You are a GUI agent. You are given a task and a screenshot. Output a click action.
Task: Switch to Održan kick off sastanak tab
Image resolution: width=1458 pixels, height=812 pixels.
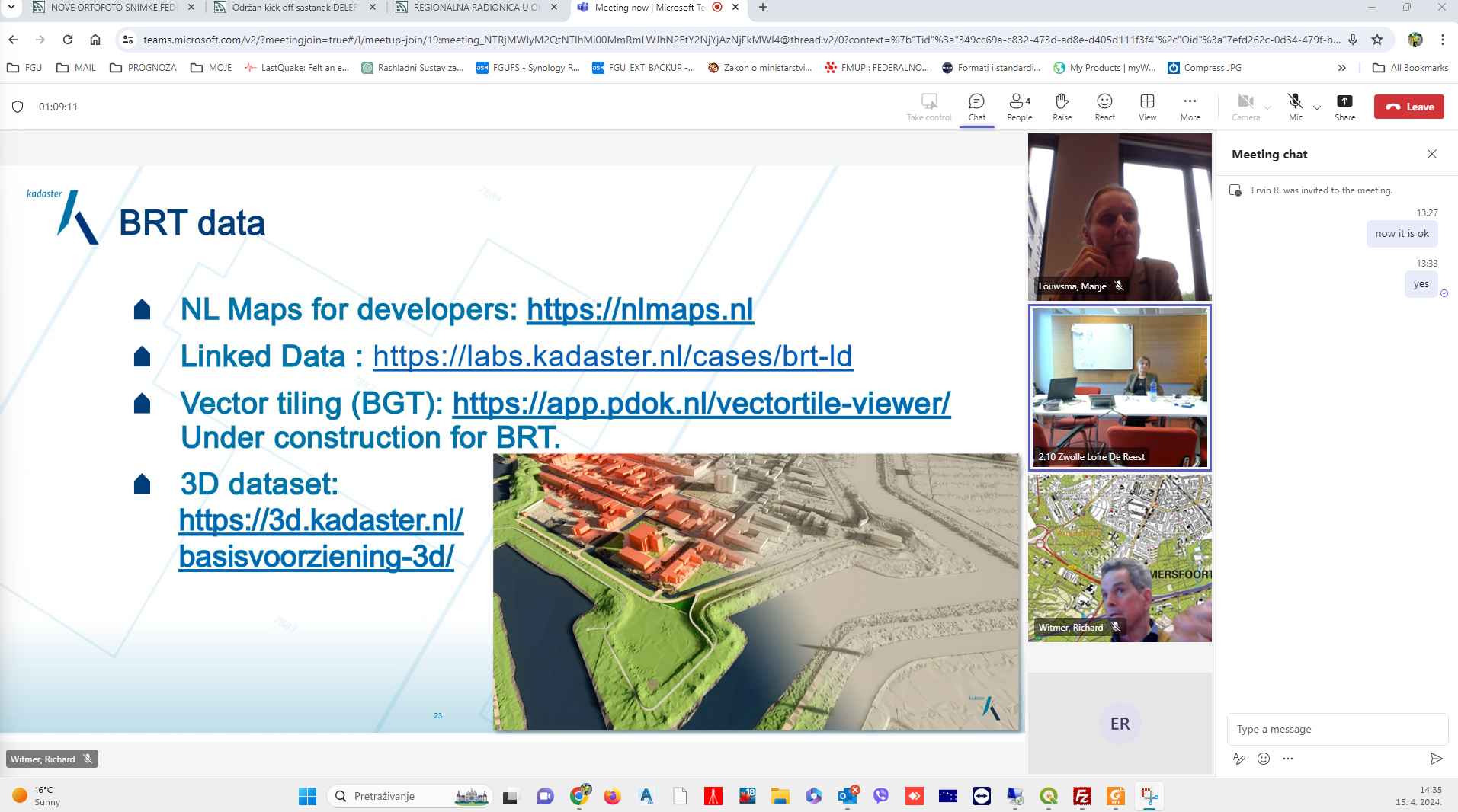tap(294, 8)
